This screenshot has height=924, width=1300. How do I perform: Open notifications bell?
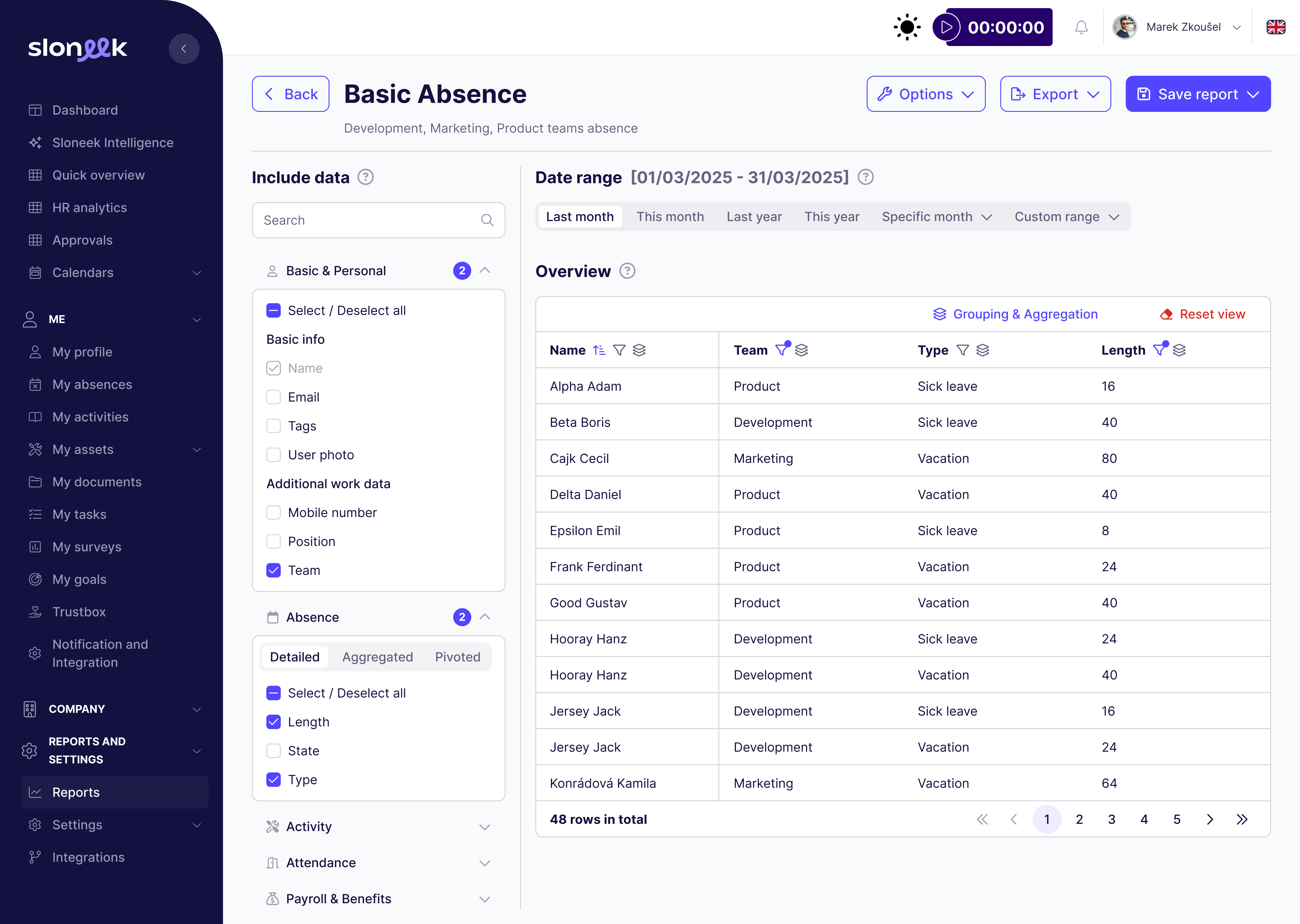point(1082,27)
